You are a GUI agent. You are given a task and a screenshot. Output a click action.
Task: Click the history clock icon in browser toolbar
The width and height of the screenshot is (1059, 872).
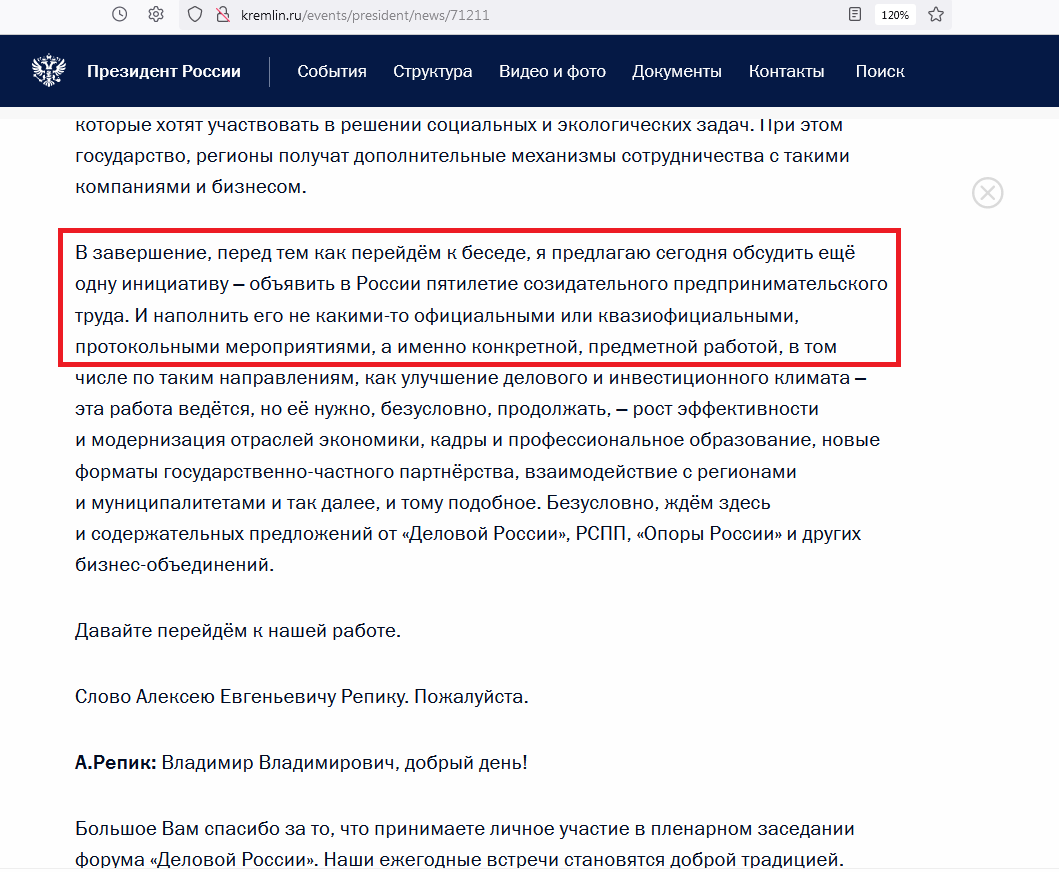pyautogui.click(x=120, y=14)
